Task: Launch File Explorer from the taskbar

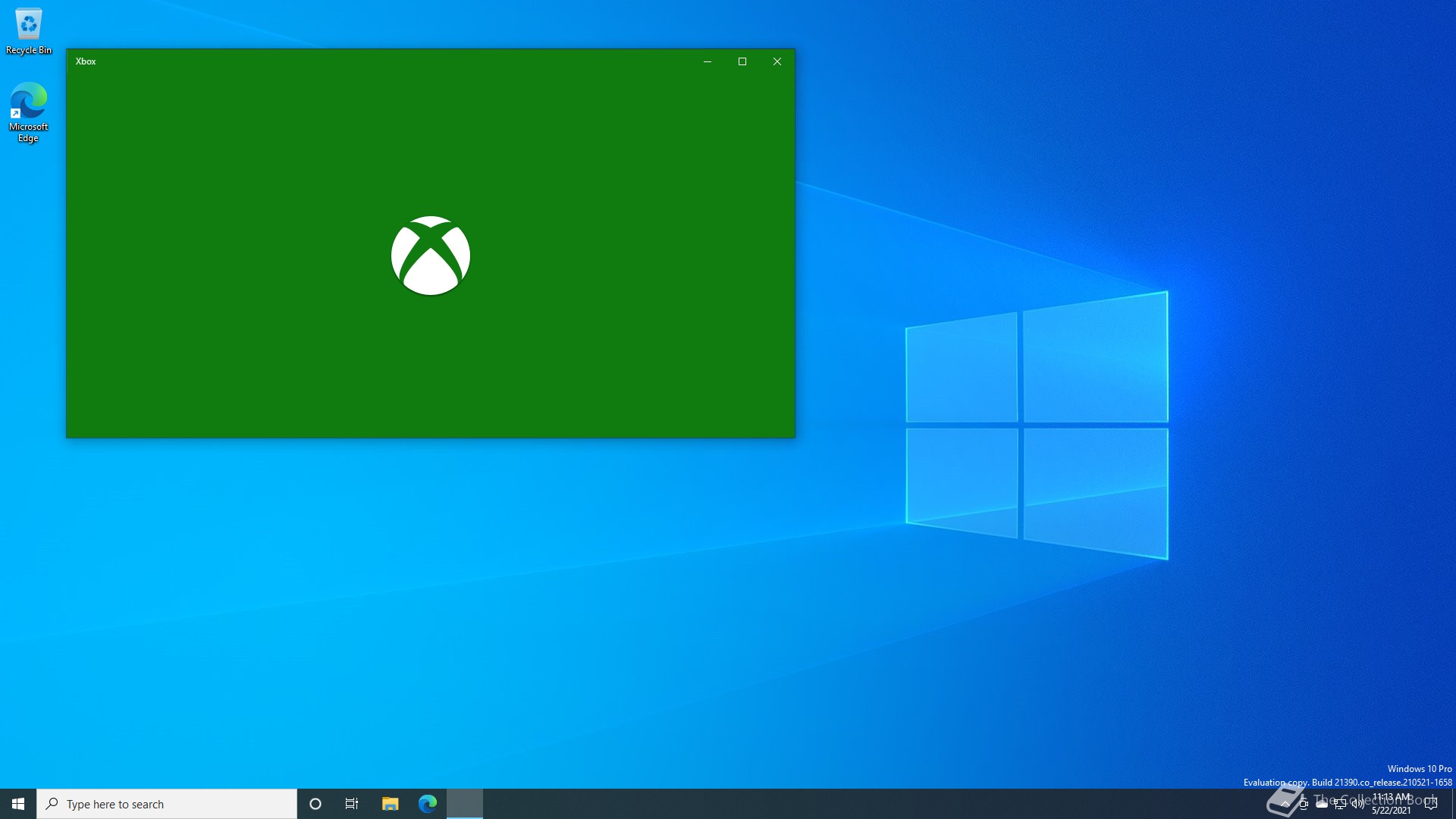Action: [390, 804]
